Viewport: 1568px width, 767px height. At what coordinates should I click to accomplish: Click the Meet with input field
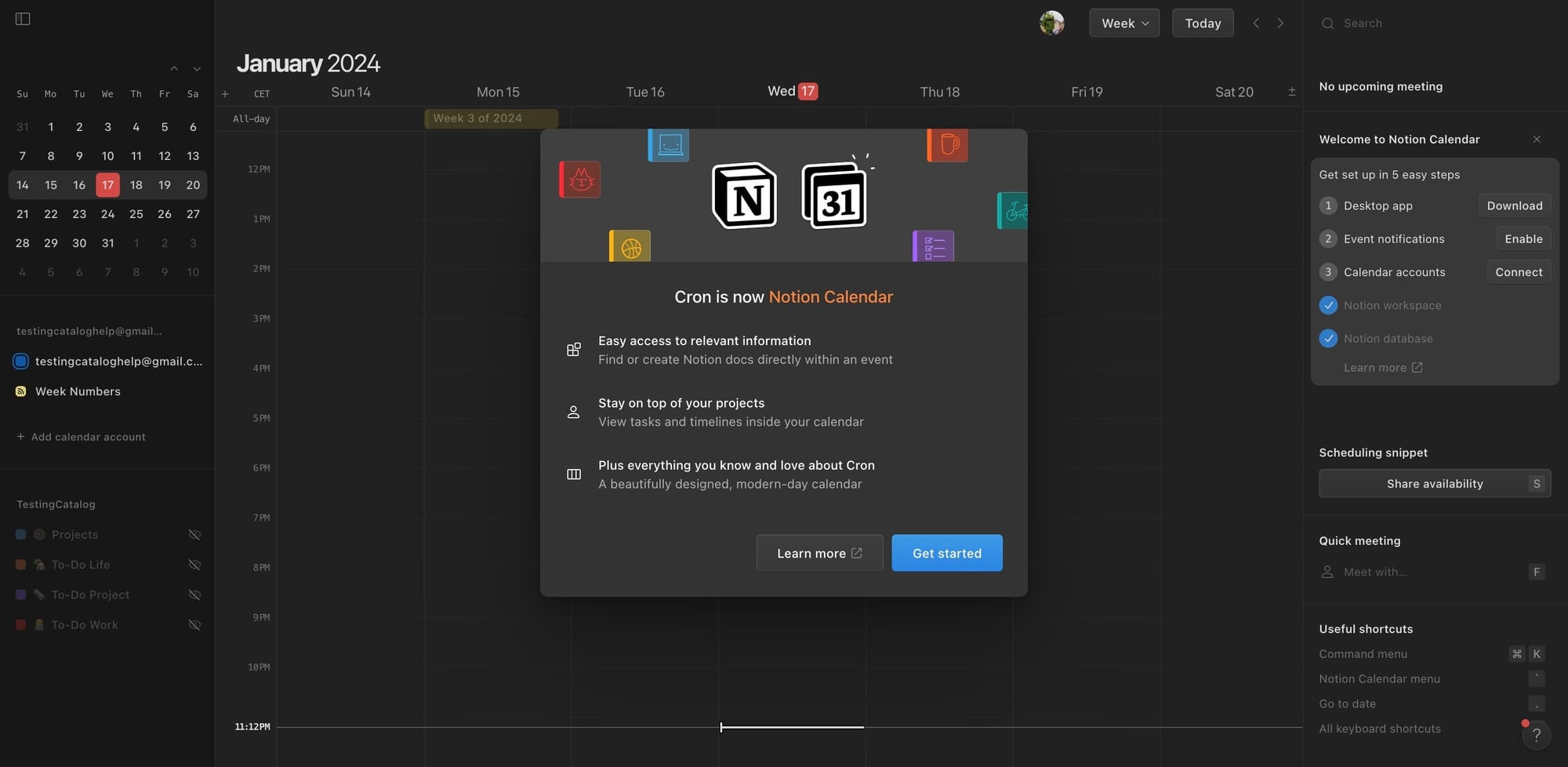point(1432,572)
